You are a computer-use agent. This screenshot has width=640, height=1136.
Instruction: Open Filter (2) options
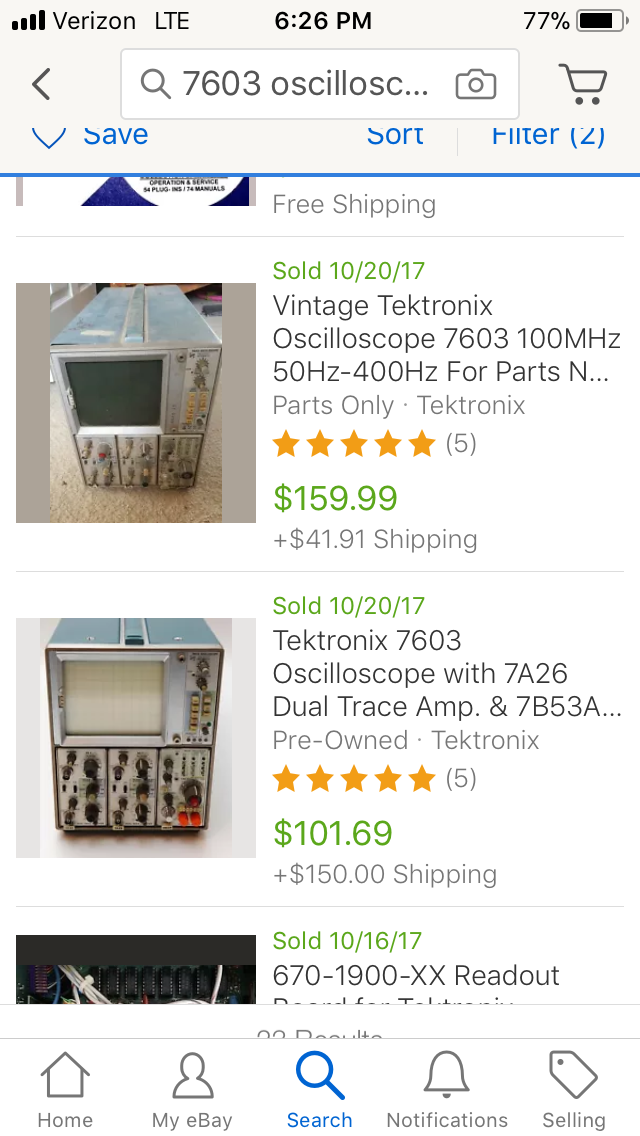[x=548, y=136]
